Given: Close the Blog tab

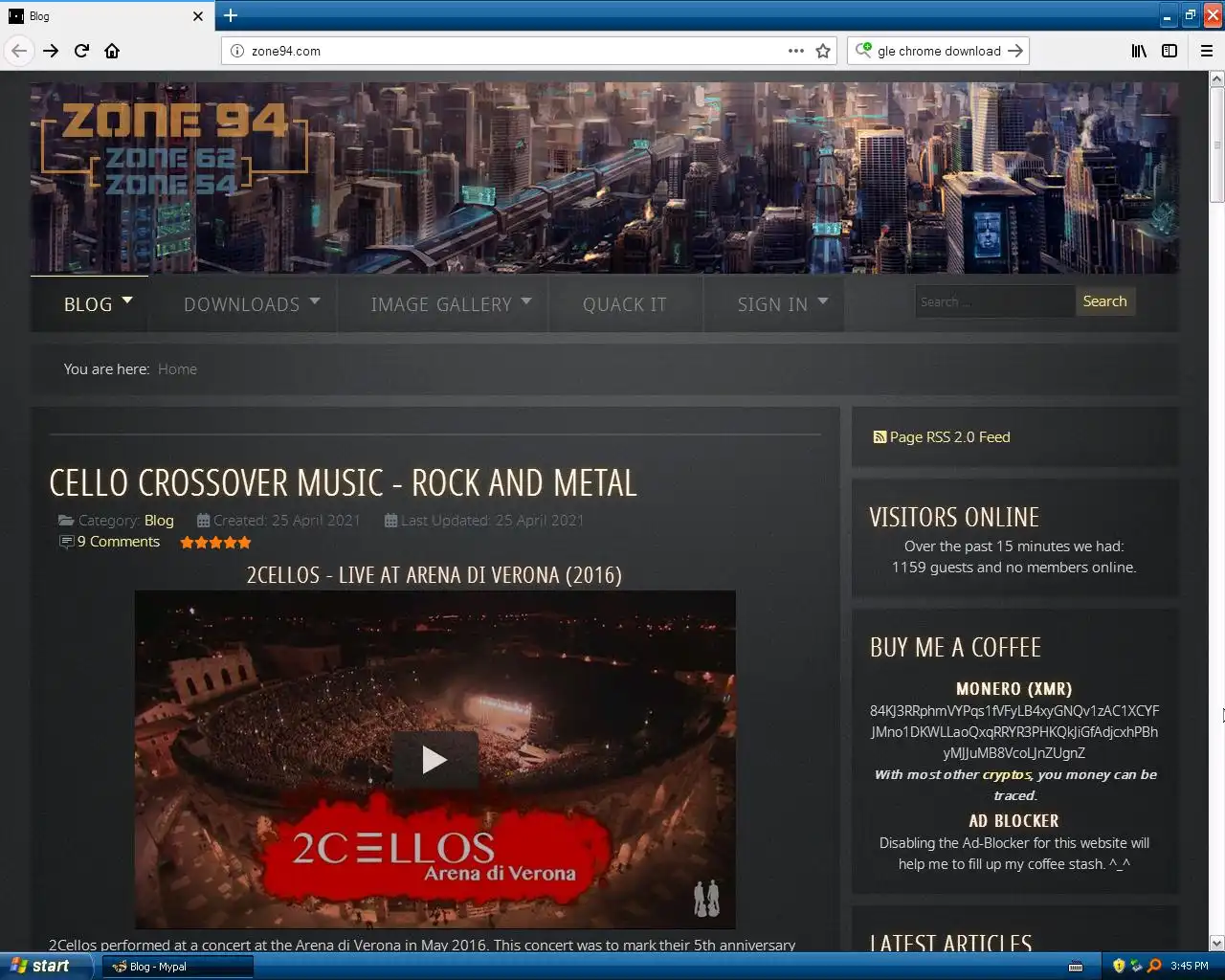Looking at the screenshot, I should [198, 16].
